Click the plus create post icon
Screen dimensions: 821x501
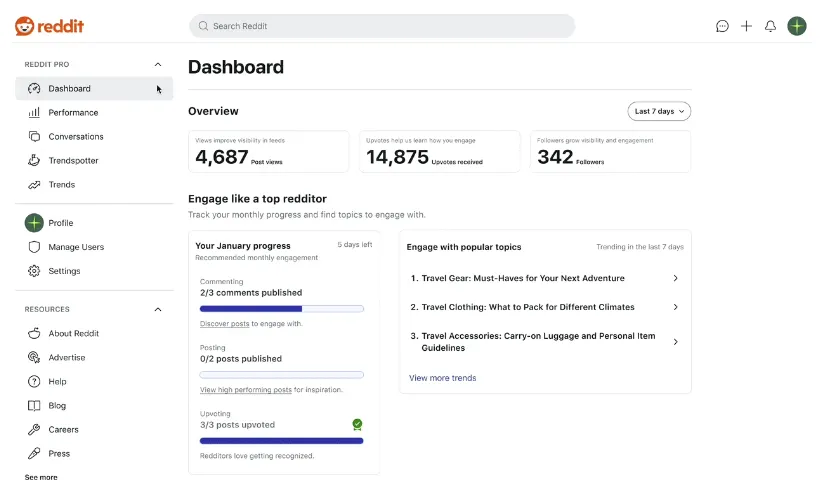coord(746,26)
